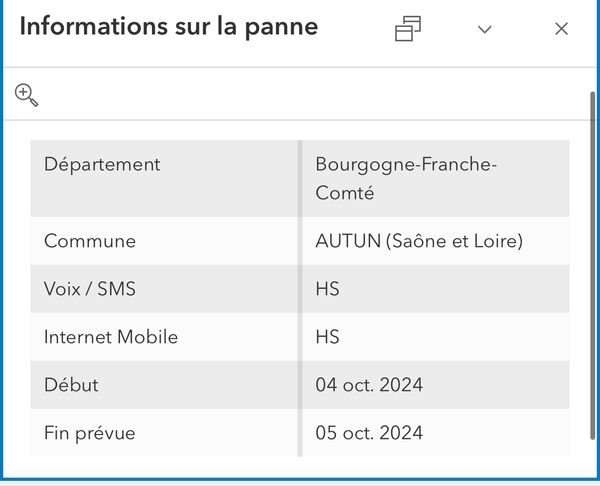Close the Informations sur la panne popup
The width and height of the screenshot is (600, 486).
click(x=561, y=29)
